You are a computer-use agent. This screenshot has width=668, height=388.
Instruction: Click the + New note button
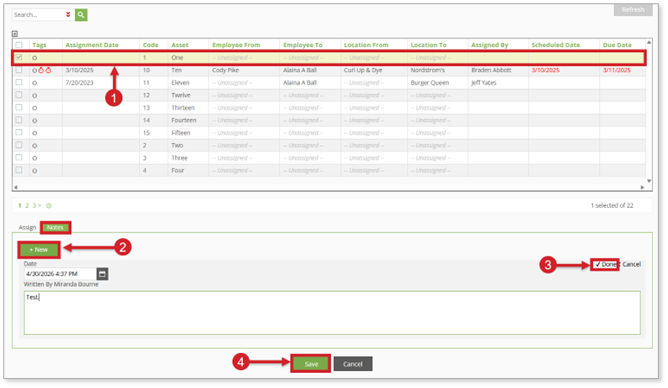(39, 250)
